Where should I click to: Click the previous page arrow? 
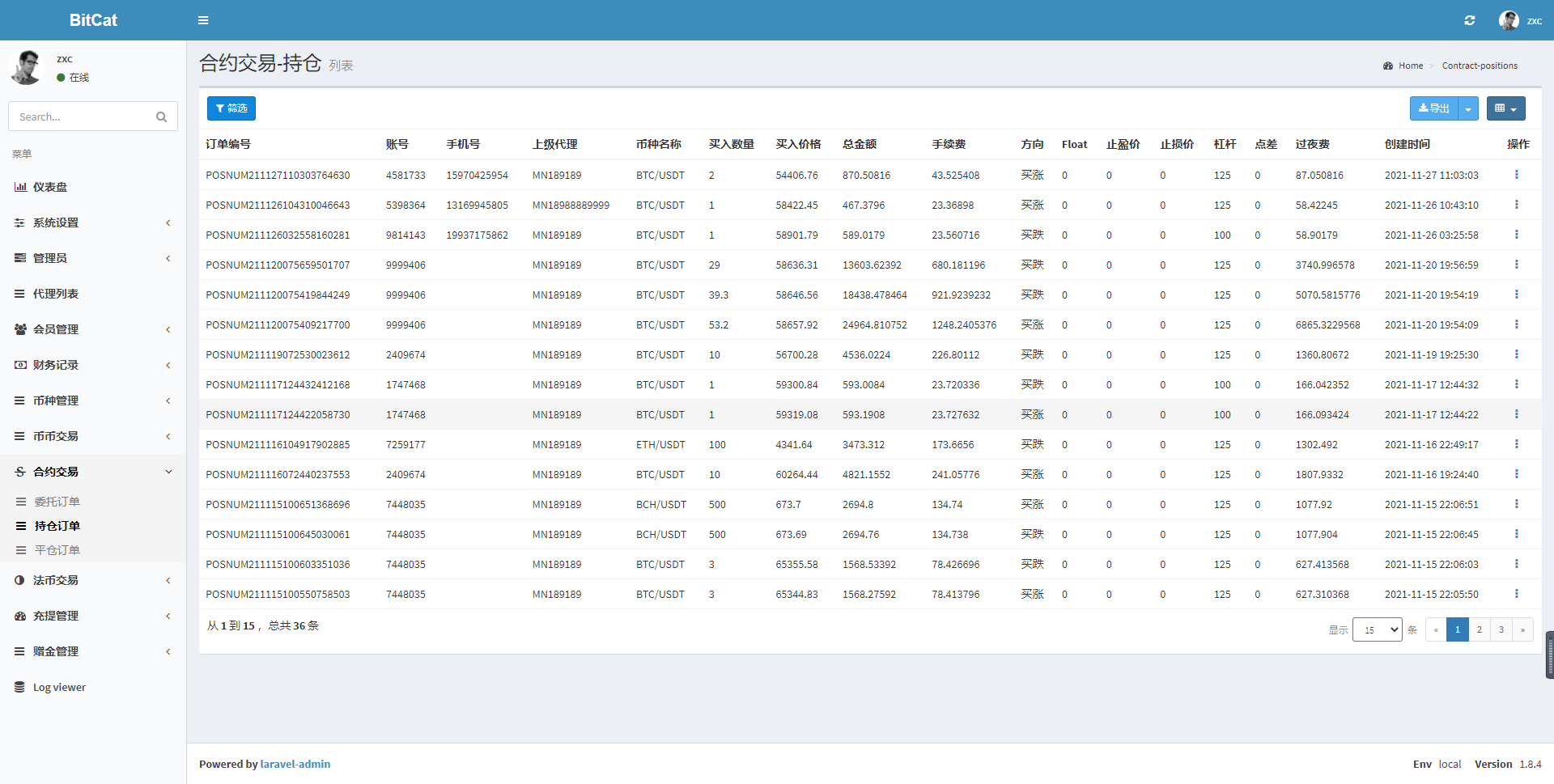tap(1436, 629)
